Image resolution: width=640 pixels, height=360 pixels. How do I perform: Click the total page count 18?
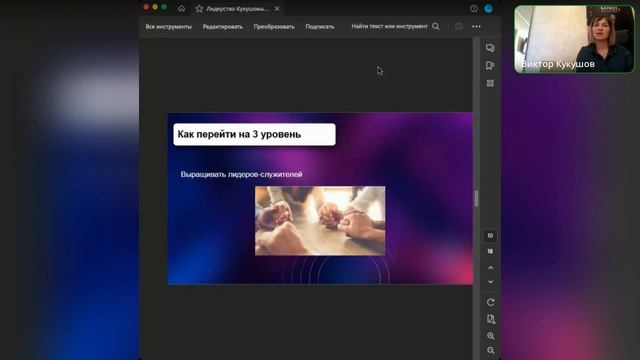490,251
